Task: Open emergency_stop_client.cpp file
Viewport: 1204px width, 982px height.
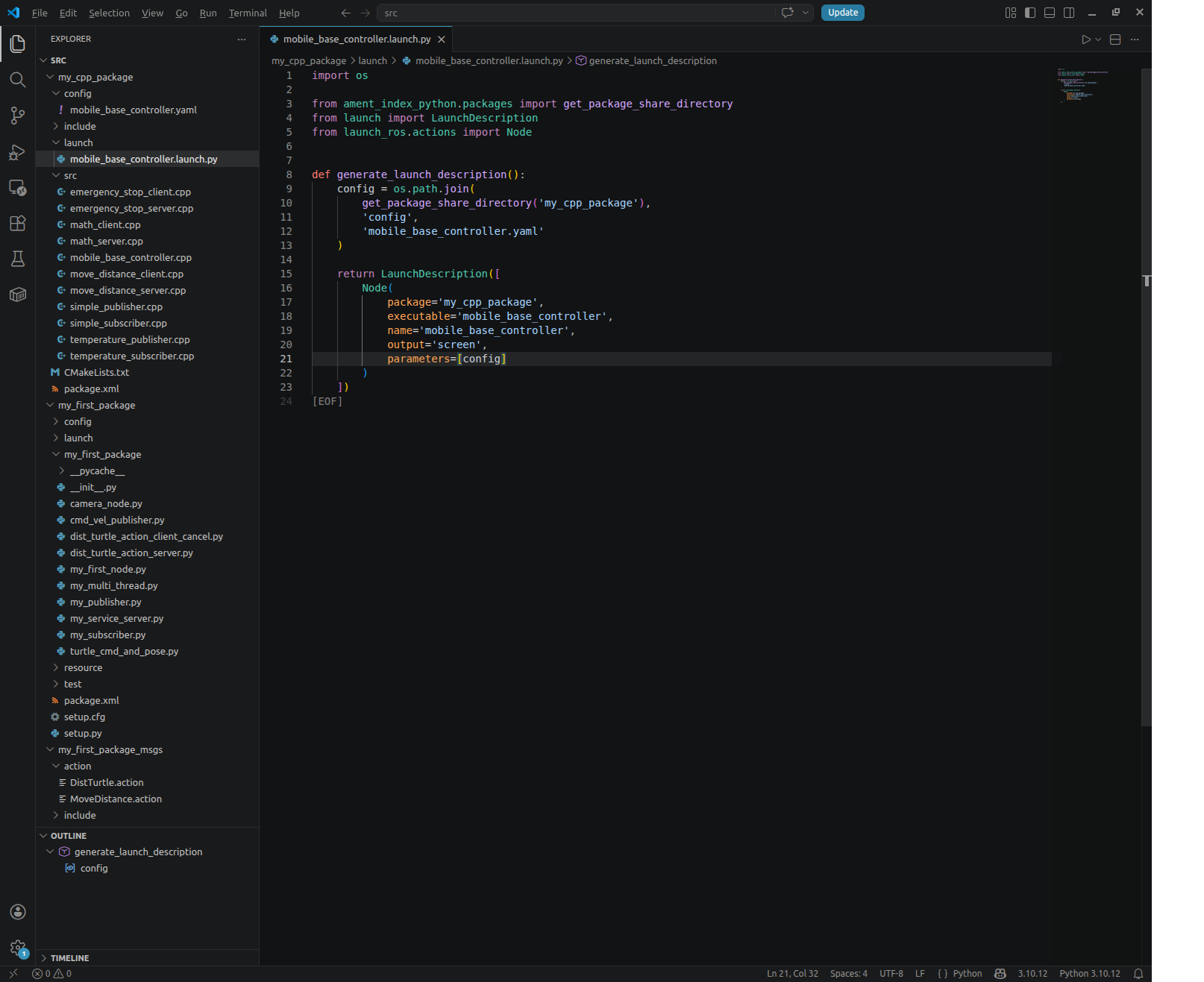Action: pyautogui.click(x=131, y=192)
